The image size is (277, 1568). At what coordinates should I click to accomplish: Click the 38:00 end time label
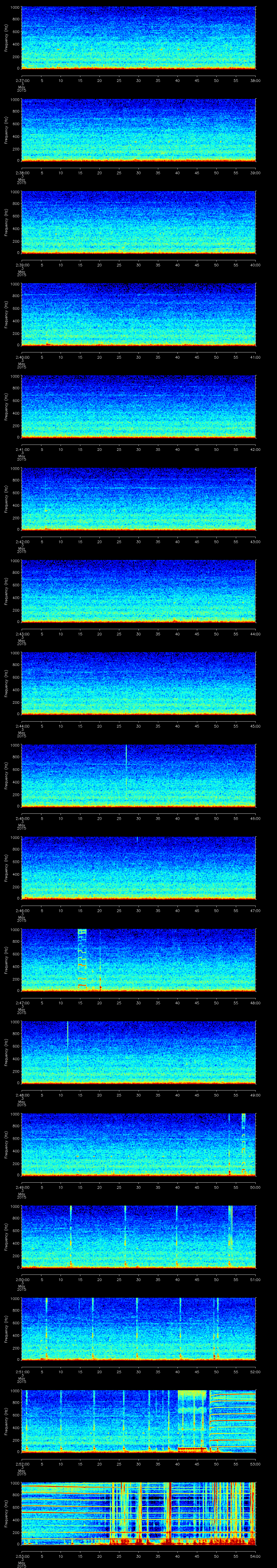tap(255, 80)
